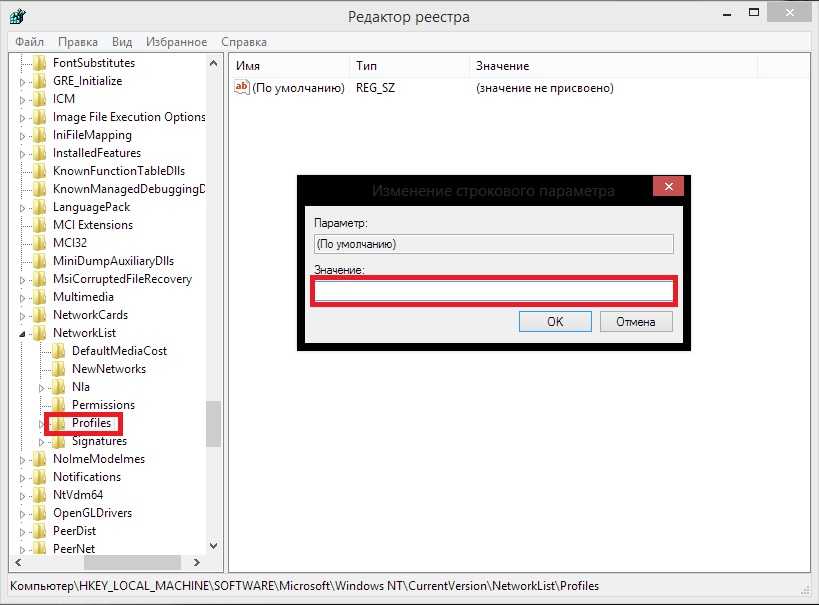Expand the Profiles tree node
The width and height of the screenshot is (819, 605).
[x=42, y=423]
